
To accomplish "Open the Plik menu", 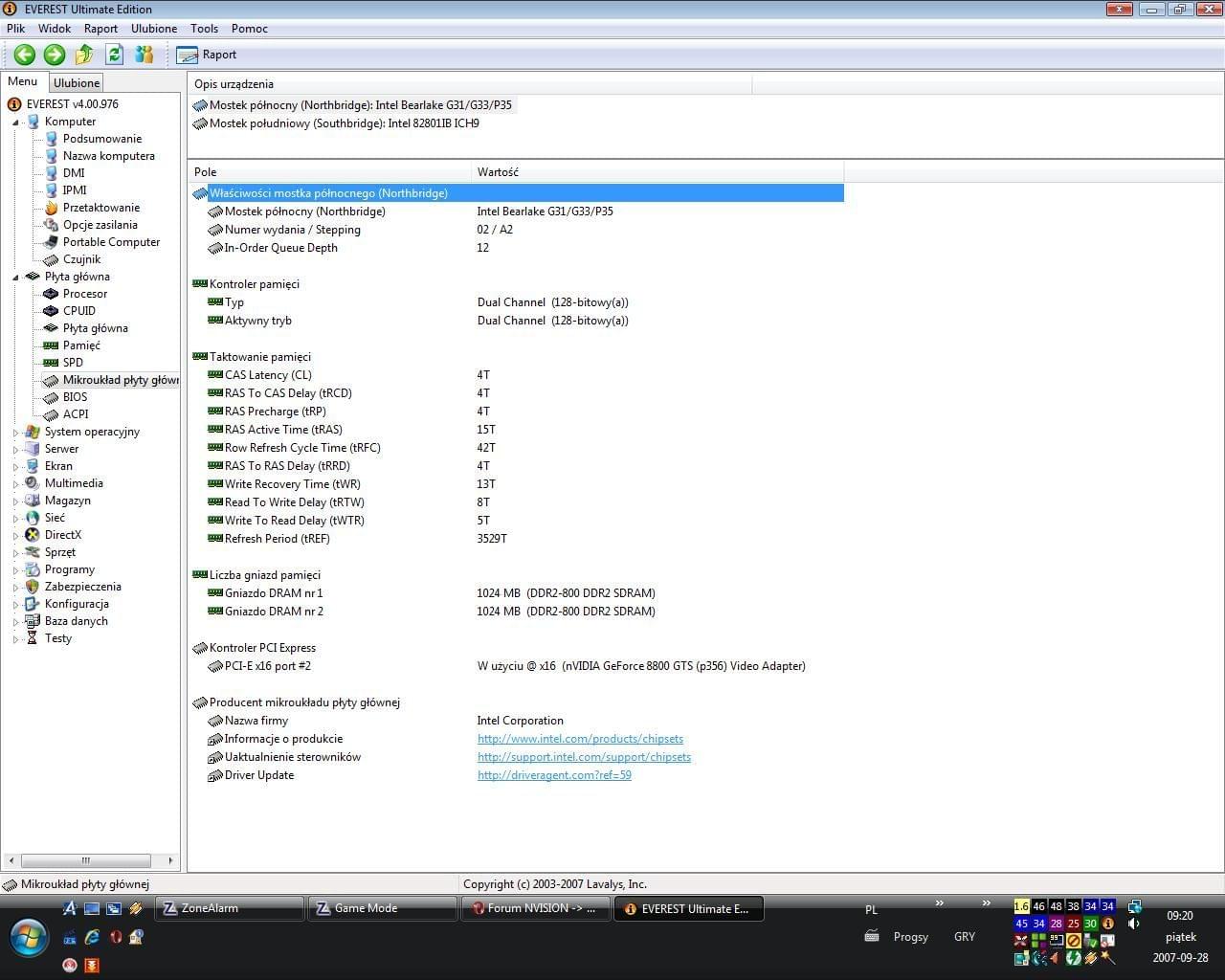I will [15, 29].
